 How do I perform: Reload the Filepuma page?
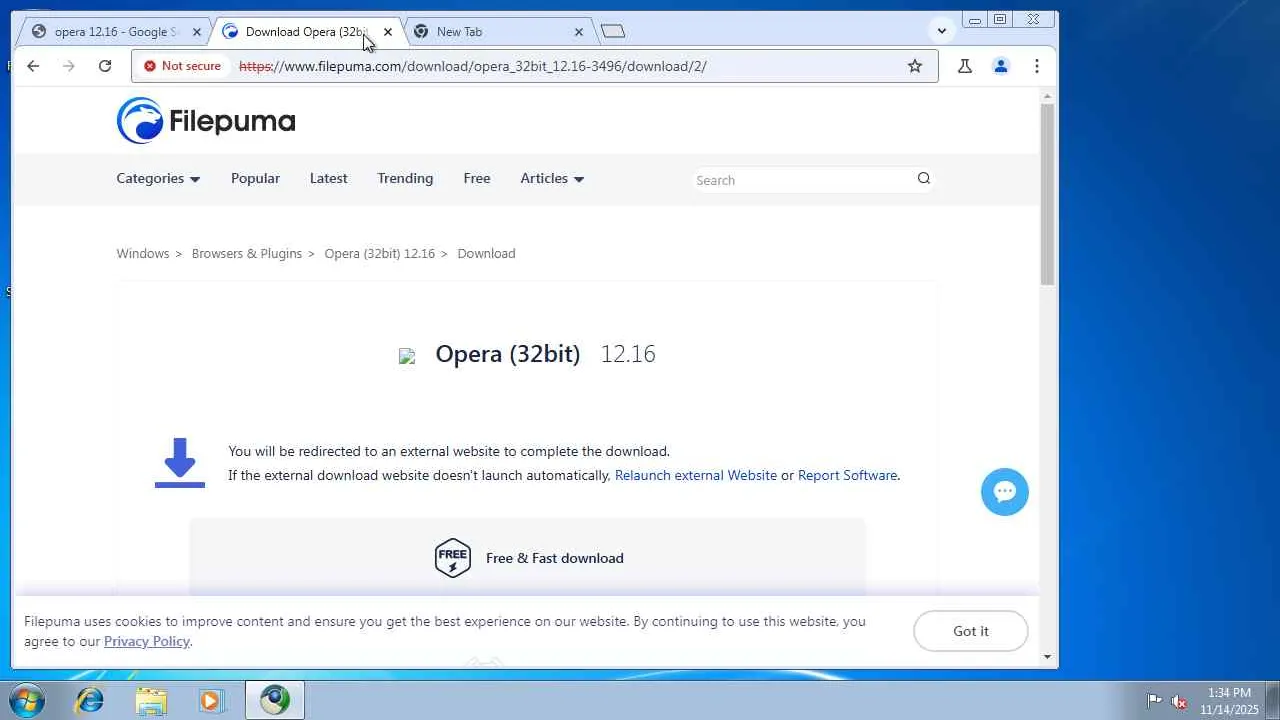coord(105,66)
